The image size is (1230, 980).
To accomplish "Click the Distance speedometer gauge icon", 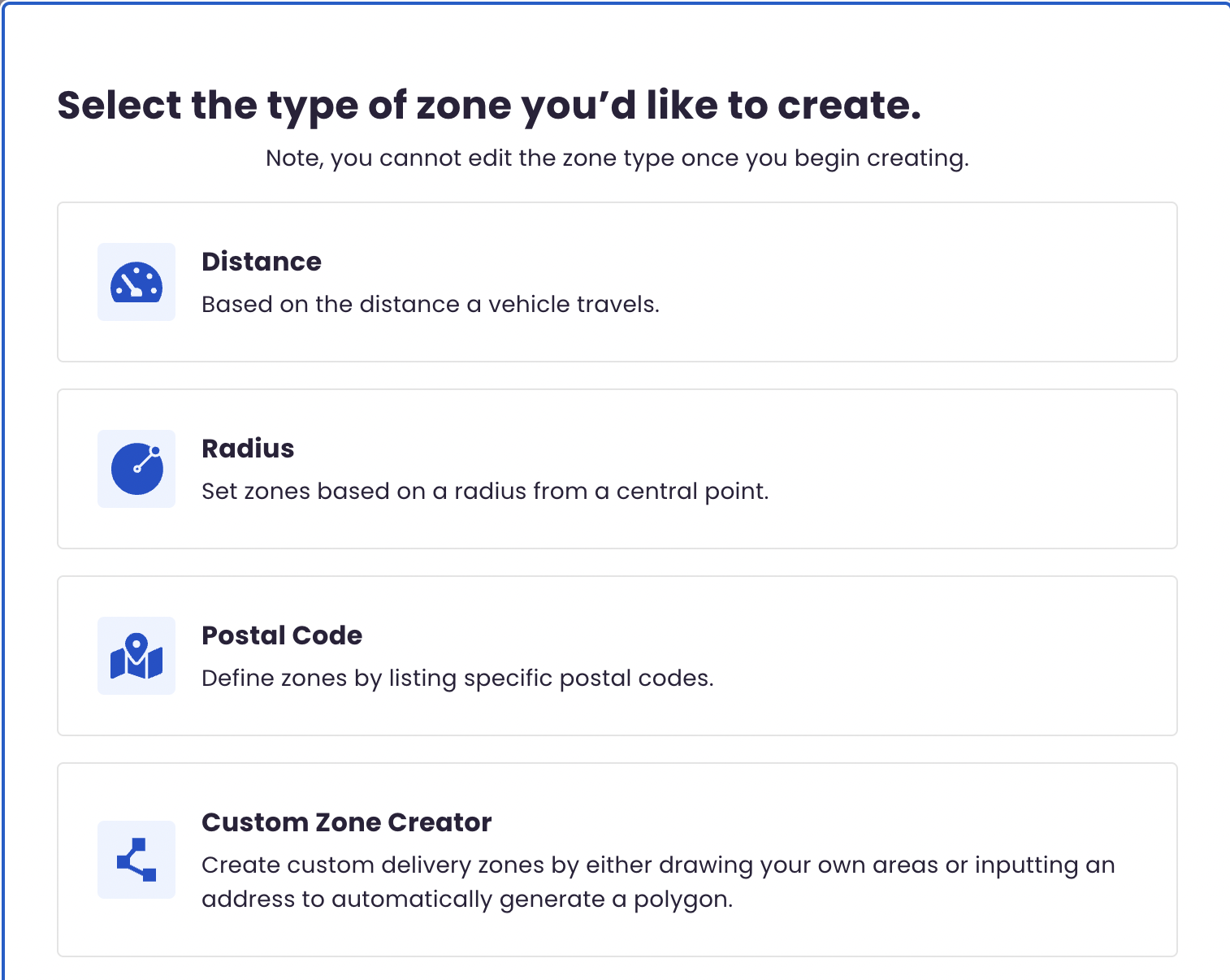I will [x=136, y=283].
